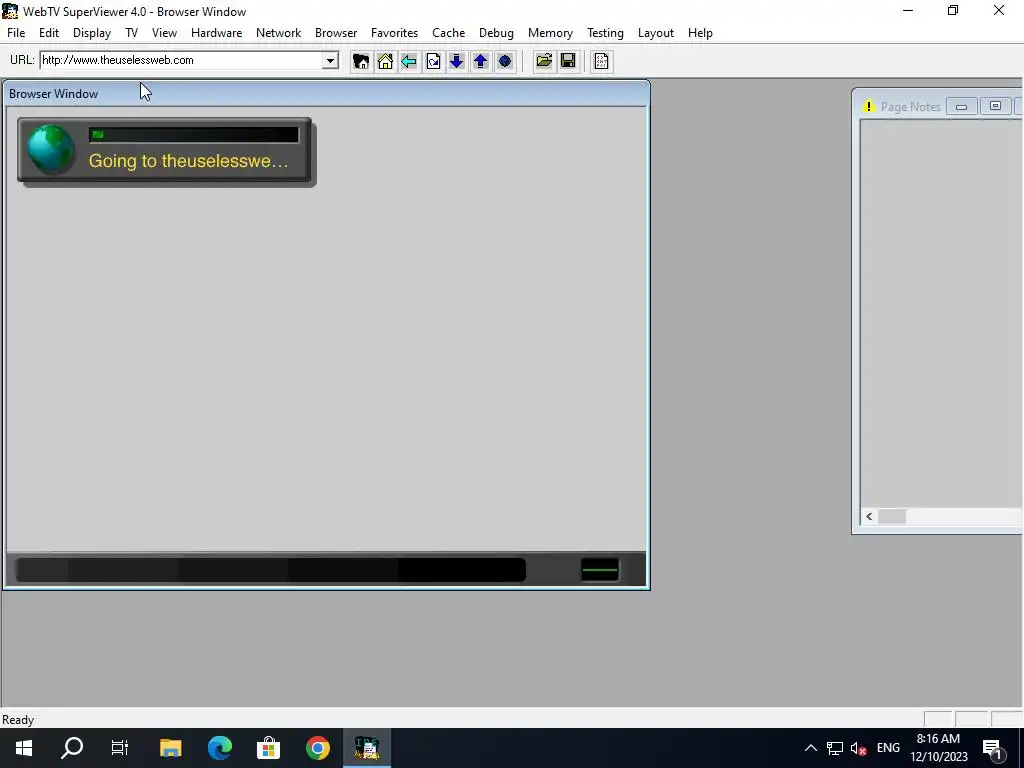Open the URL dropdown list

[x=330, y=61]
